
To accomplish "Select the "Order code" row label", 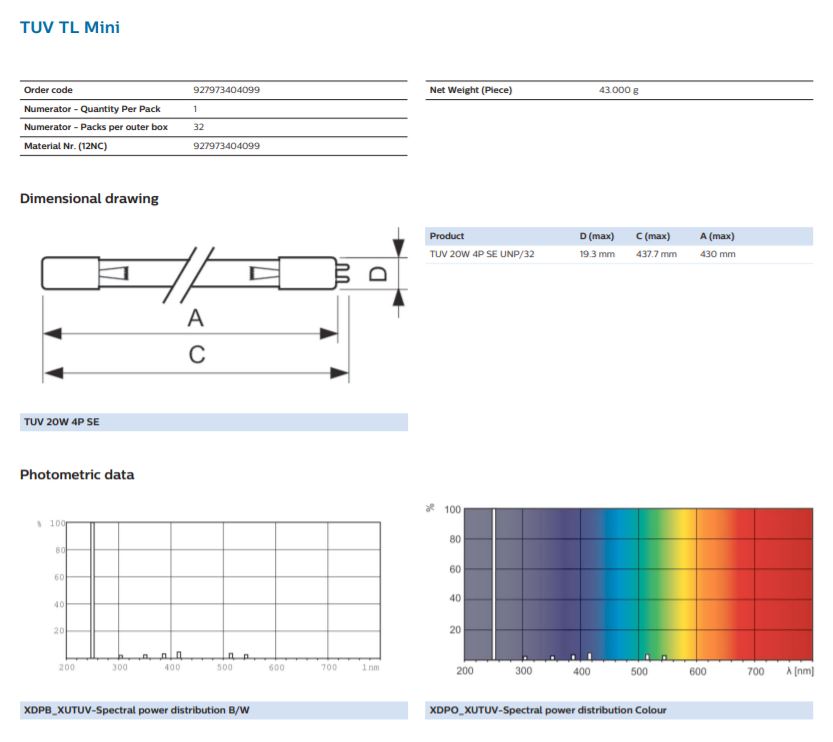I will [48, 90].
